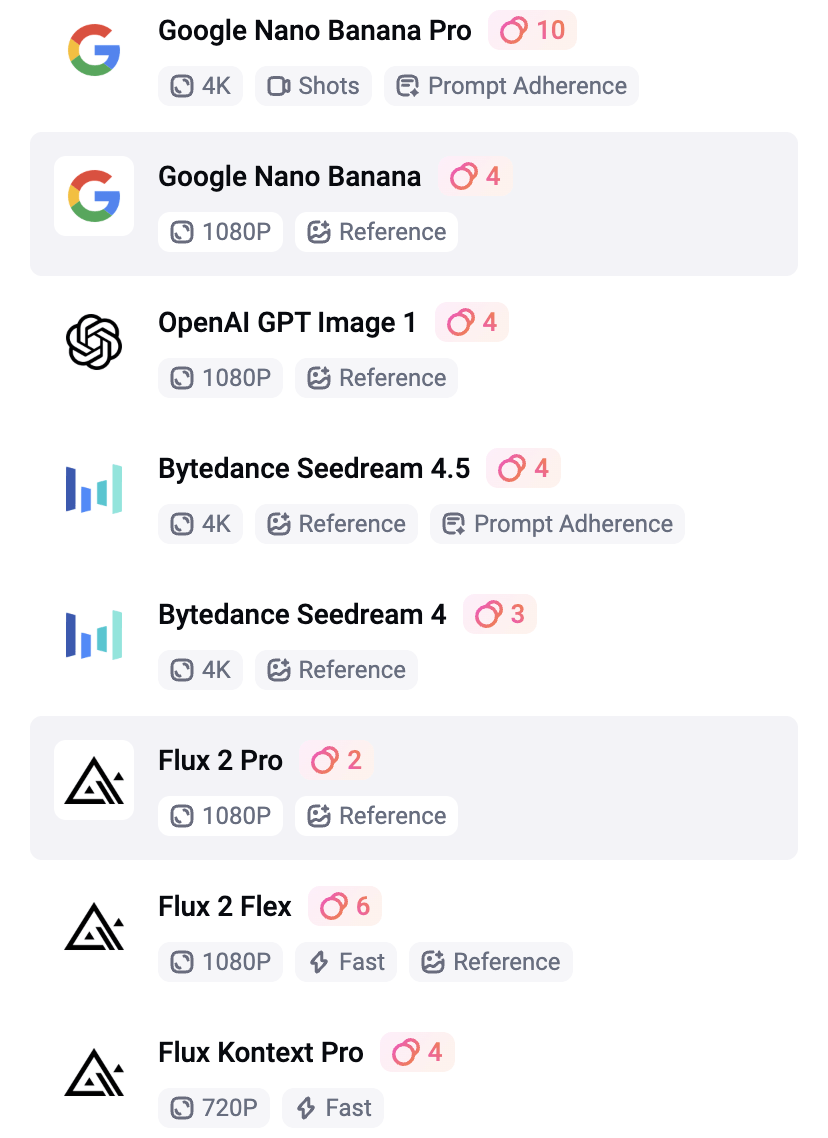Click the Shots tag under Nano Banana Pro
Viewport: 828px width, 1138px height.
click(x=314, y=86)
